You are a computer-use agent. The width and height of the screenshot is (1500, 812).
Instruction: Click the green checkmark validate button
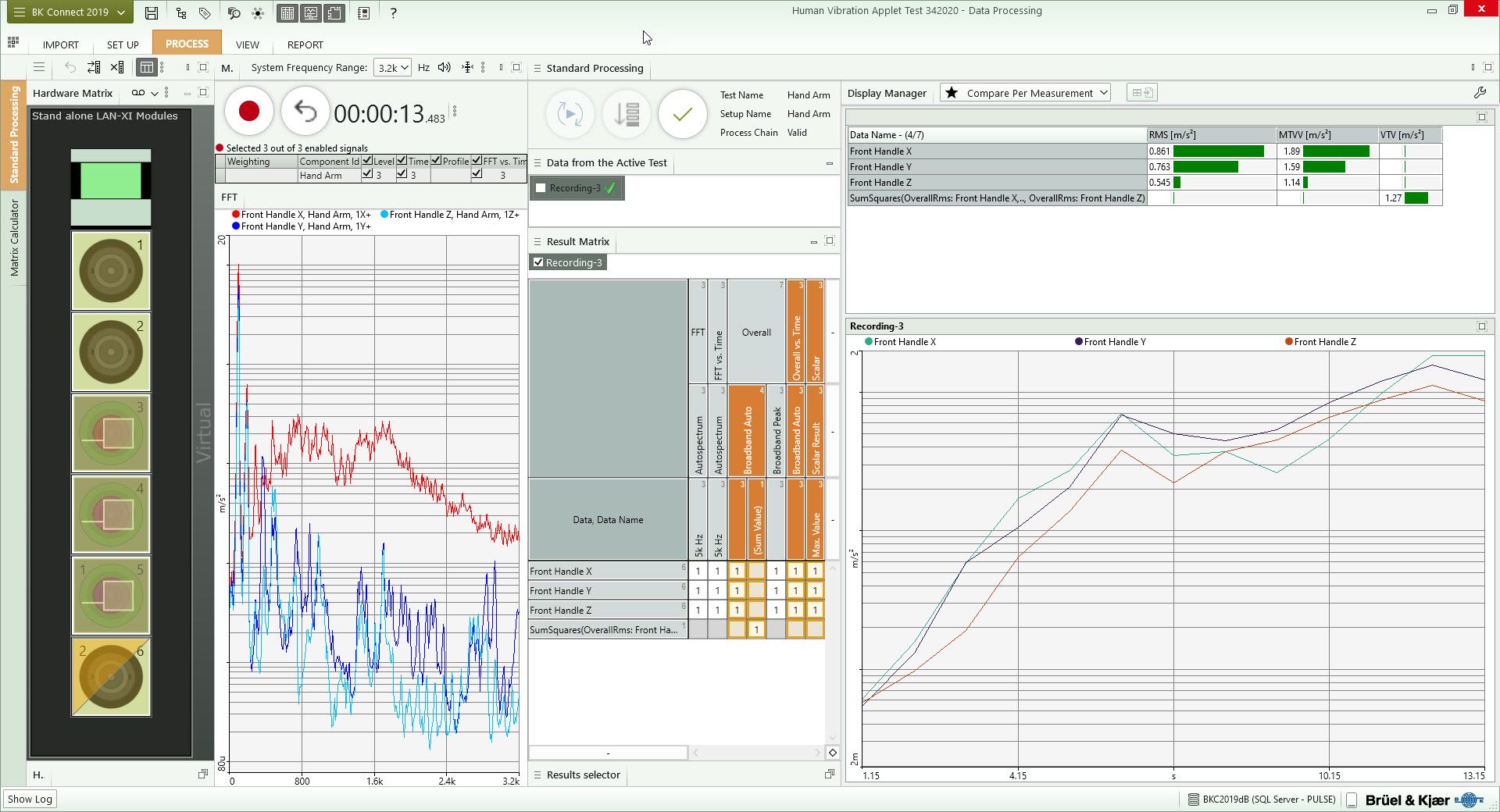coord(682,115)
